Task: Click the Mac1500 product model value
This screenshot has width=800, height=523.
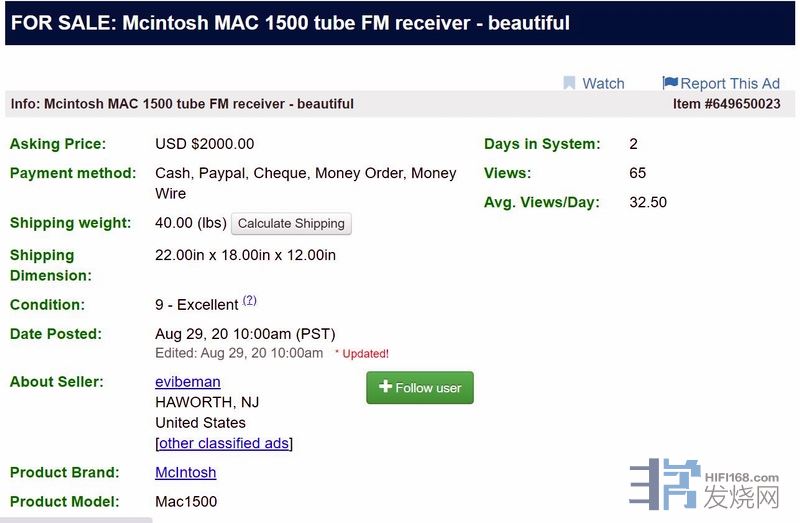Action: (x=186, y=501)
